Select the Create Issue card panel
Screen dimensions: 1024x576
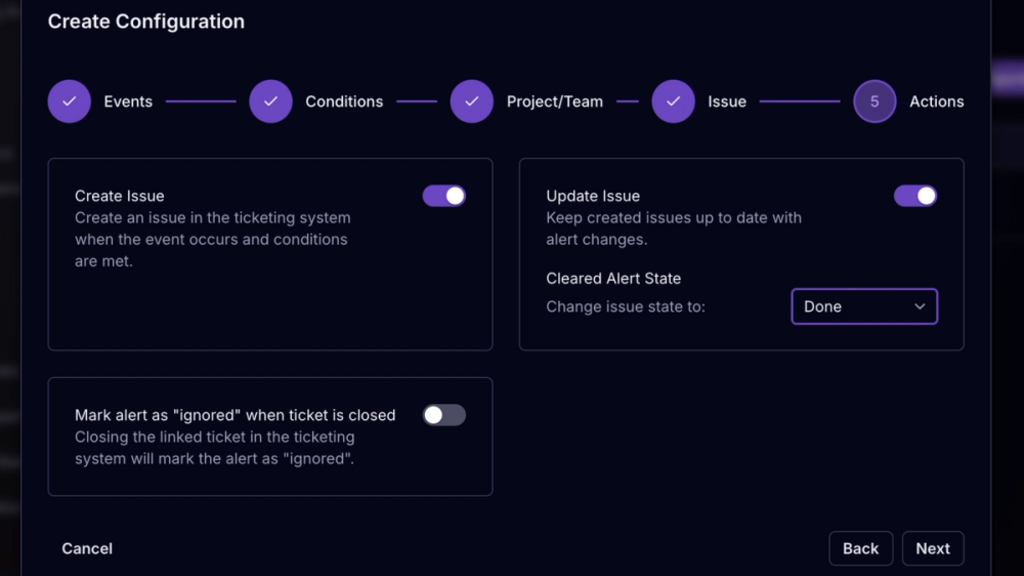click(270, 253)
